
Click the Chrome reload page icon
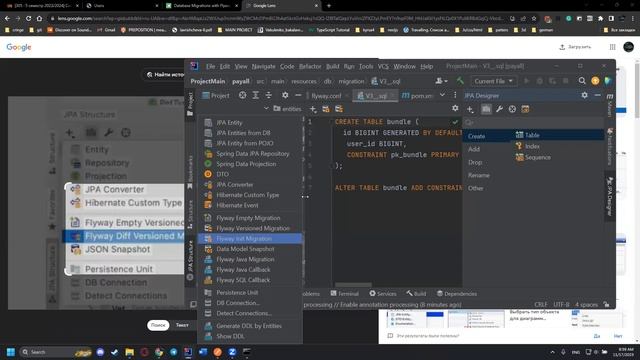coord(28,18)
